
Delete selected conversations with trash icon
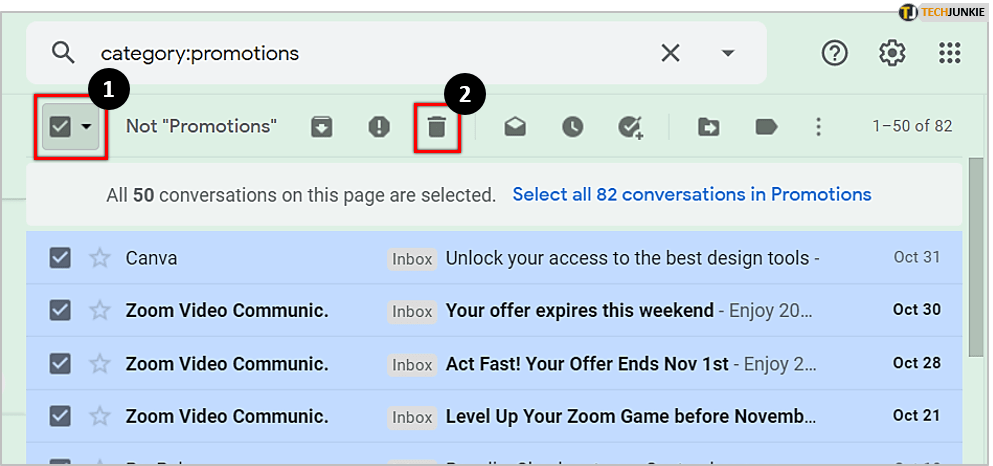pyautogui.click(x=437, y=127)
